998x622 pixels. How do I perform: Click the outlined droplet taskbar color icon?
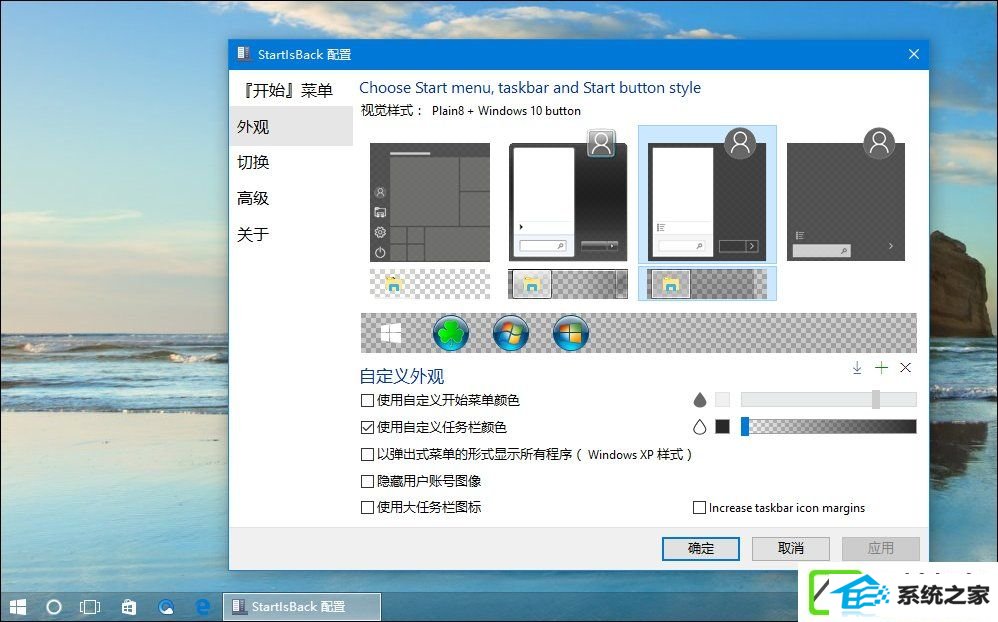(x=699, y=427)
